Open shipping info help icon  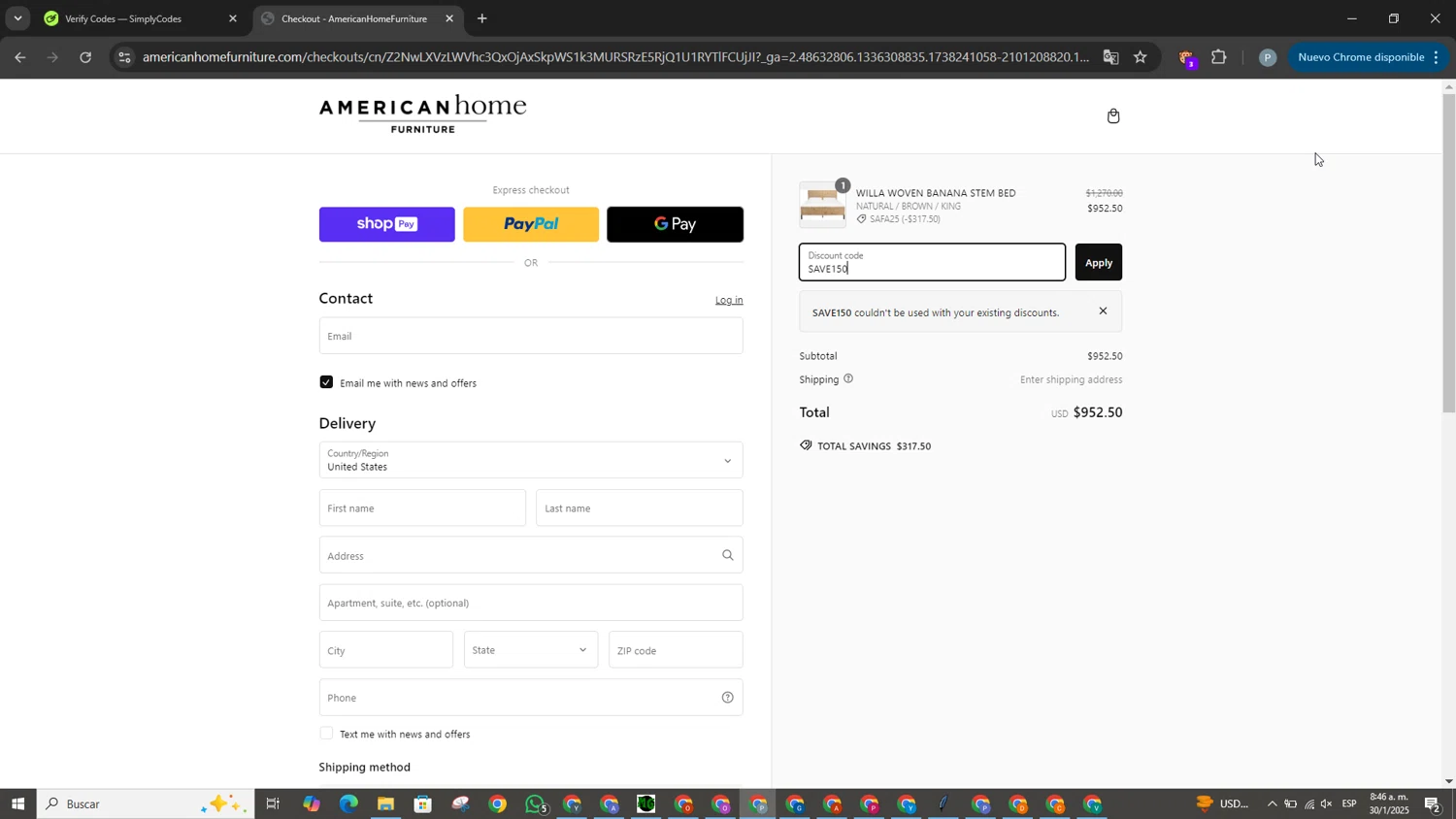coord(848,378)
